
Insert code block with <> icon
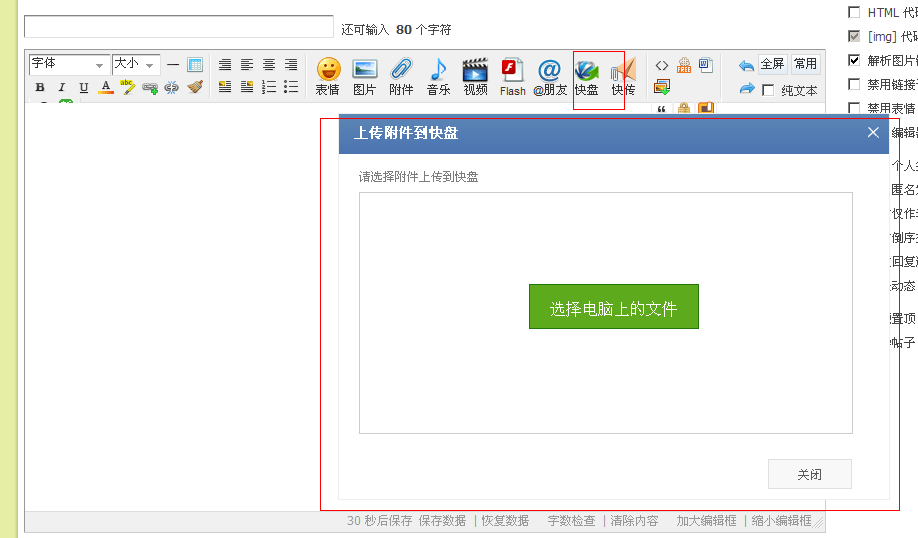point(662,65)
